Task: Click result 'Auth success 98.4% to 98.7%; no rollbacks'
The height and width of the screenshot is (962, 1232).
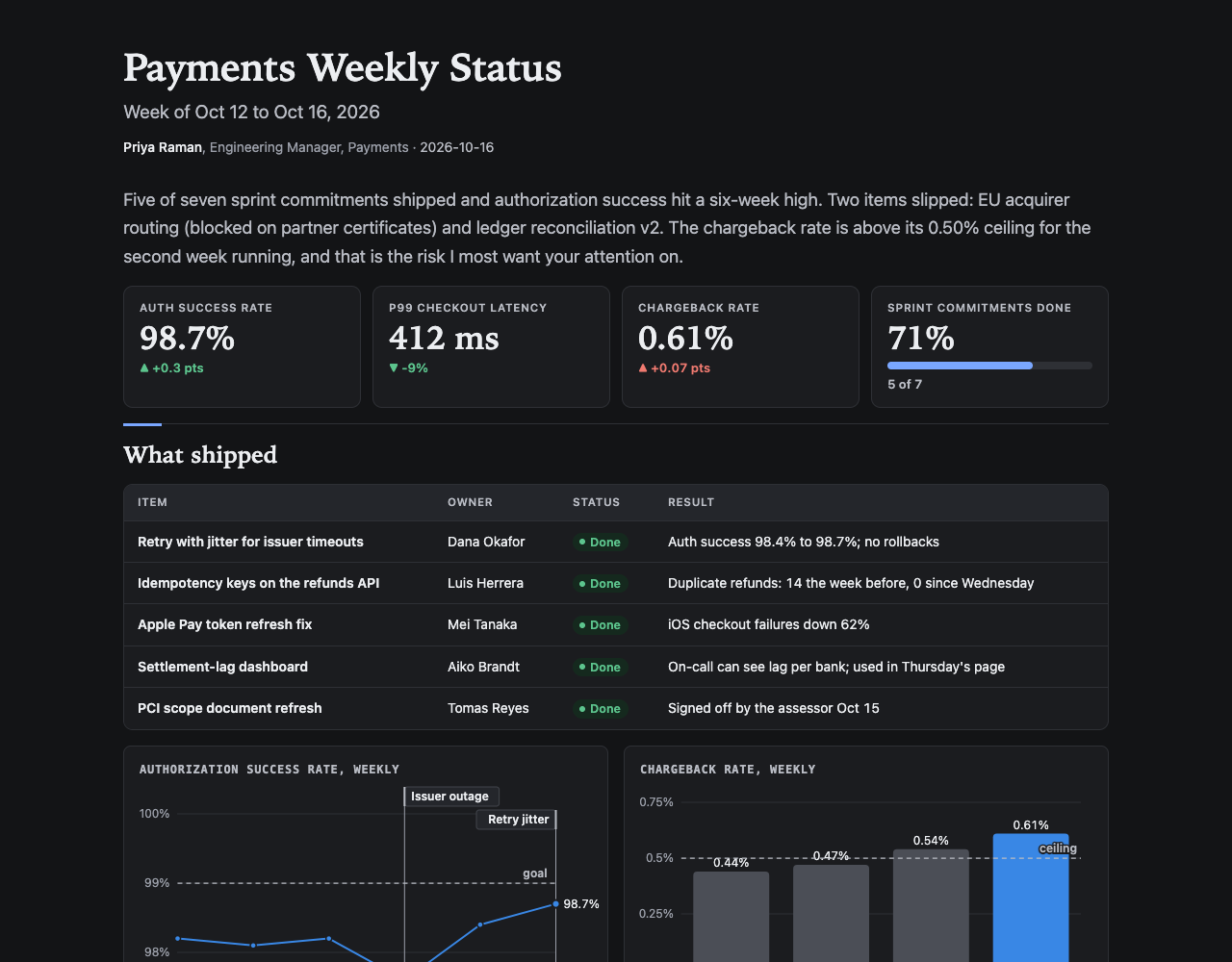Action: (x=803, y=542)
